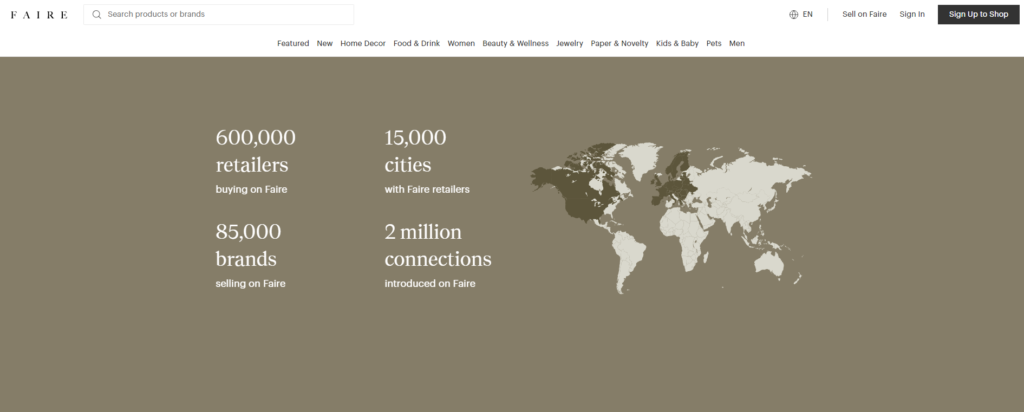Click the 2 million connections statistic
The height and width of the screenshot is (412, 1024).
click(438, 246)
